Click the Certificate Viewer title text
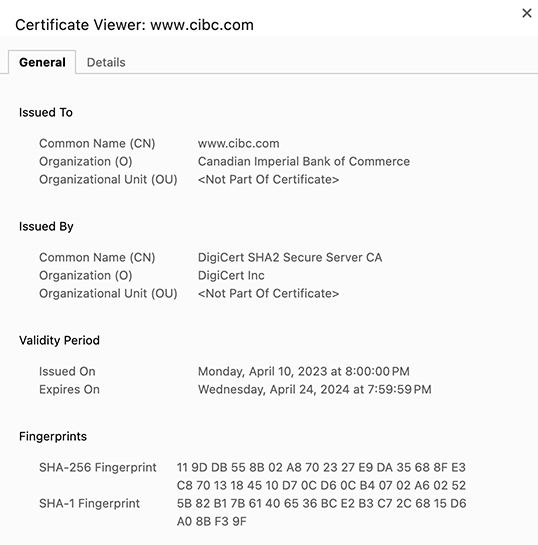538x545 pixels. click(x=134, y=25)
